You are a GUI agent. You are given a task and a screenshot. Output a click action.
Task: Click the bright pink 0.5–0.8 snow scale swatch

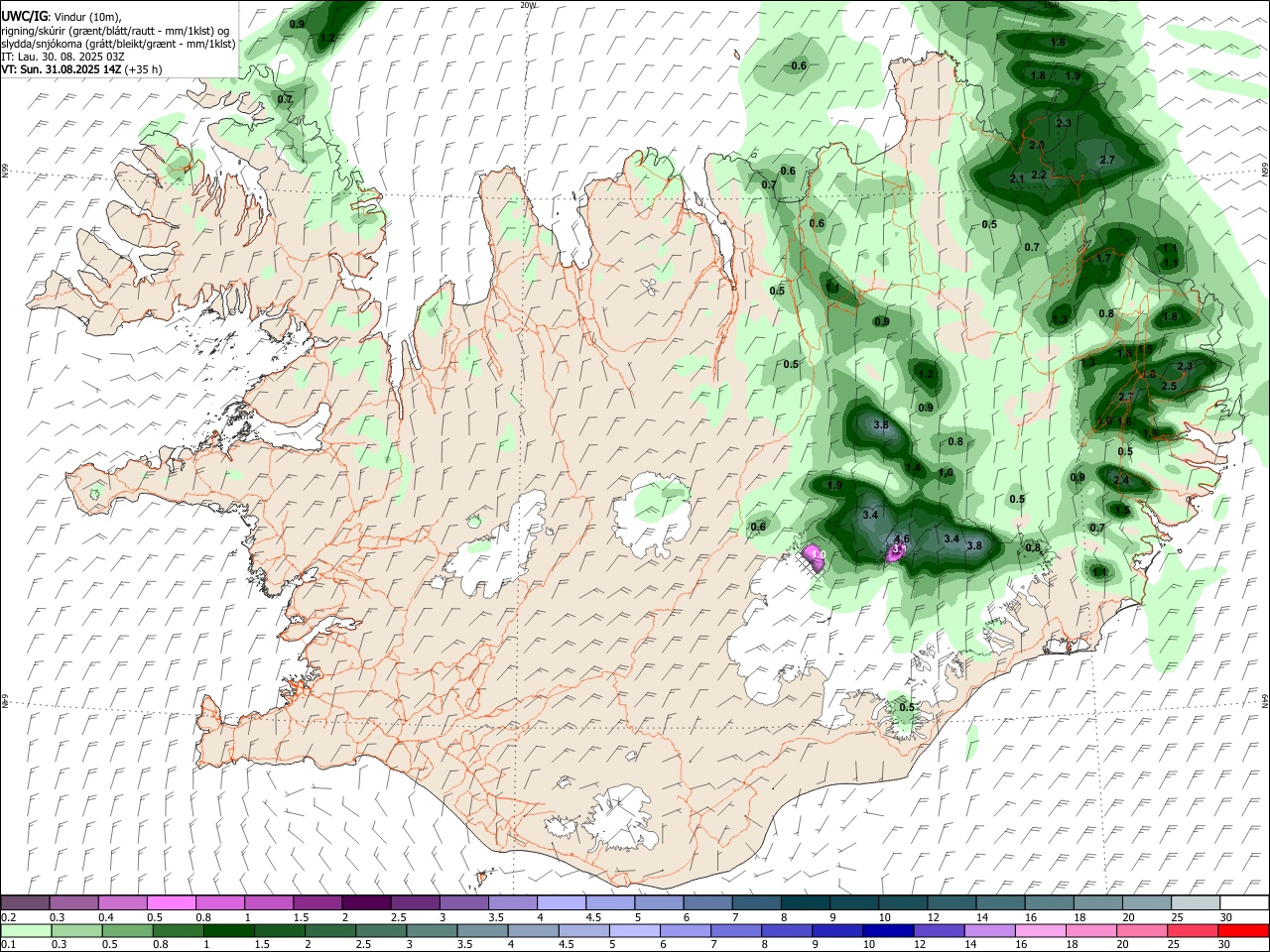coord(172,903)
